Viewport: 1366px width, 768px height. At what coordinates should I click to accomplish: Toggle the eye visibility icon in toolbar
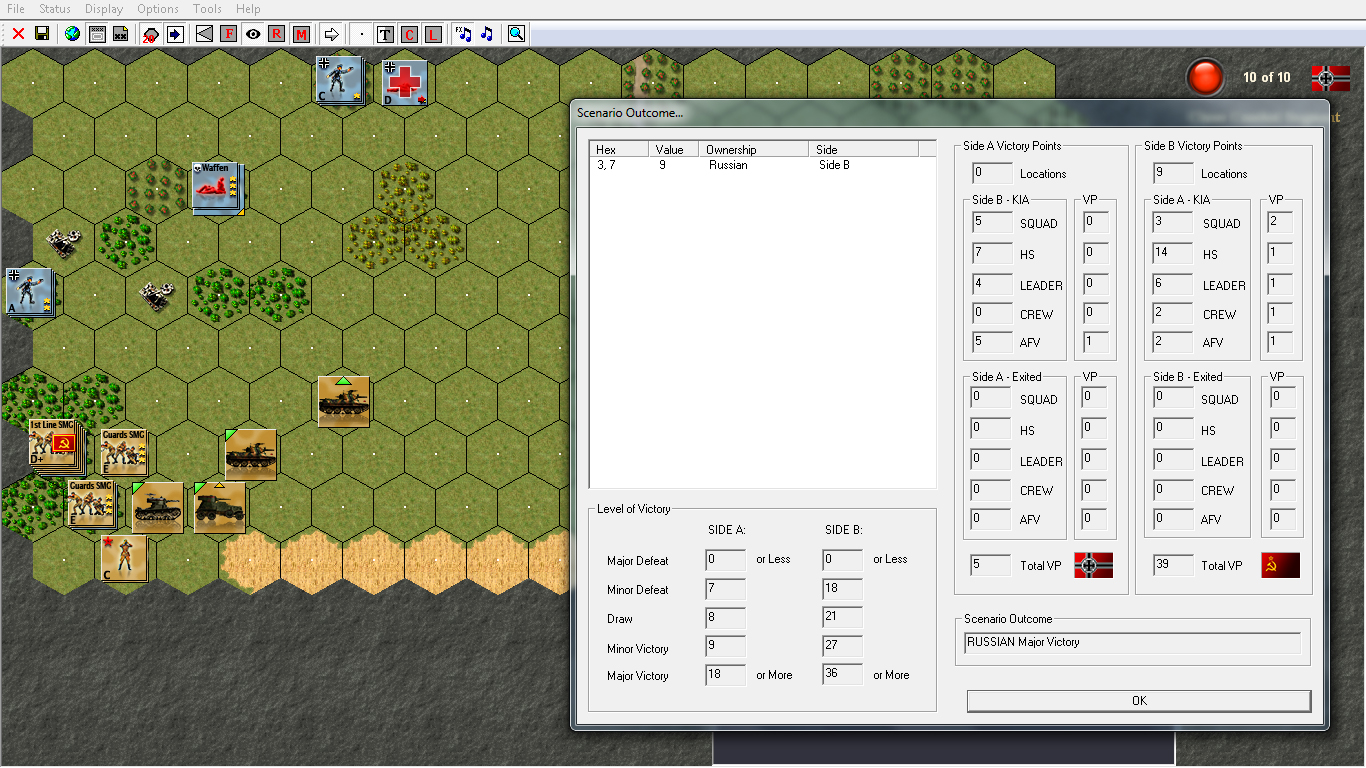point(253,34)
